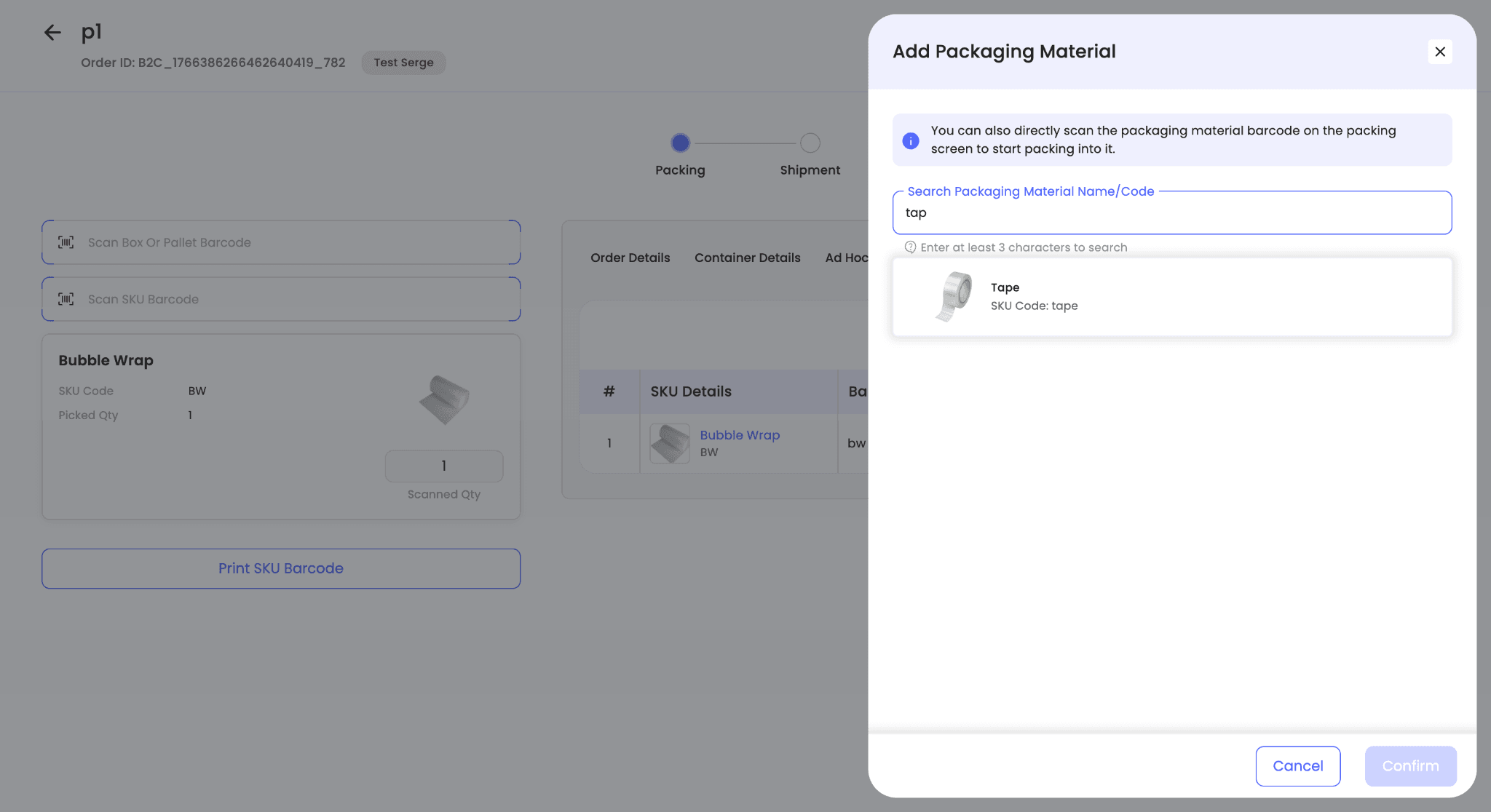Open the Container Details tab
This screenshot has width=1491, height=812.
click(x=747, y=258)
